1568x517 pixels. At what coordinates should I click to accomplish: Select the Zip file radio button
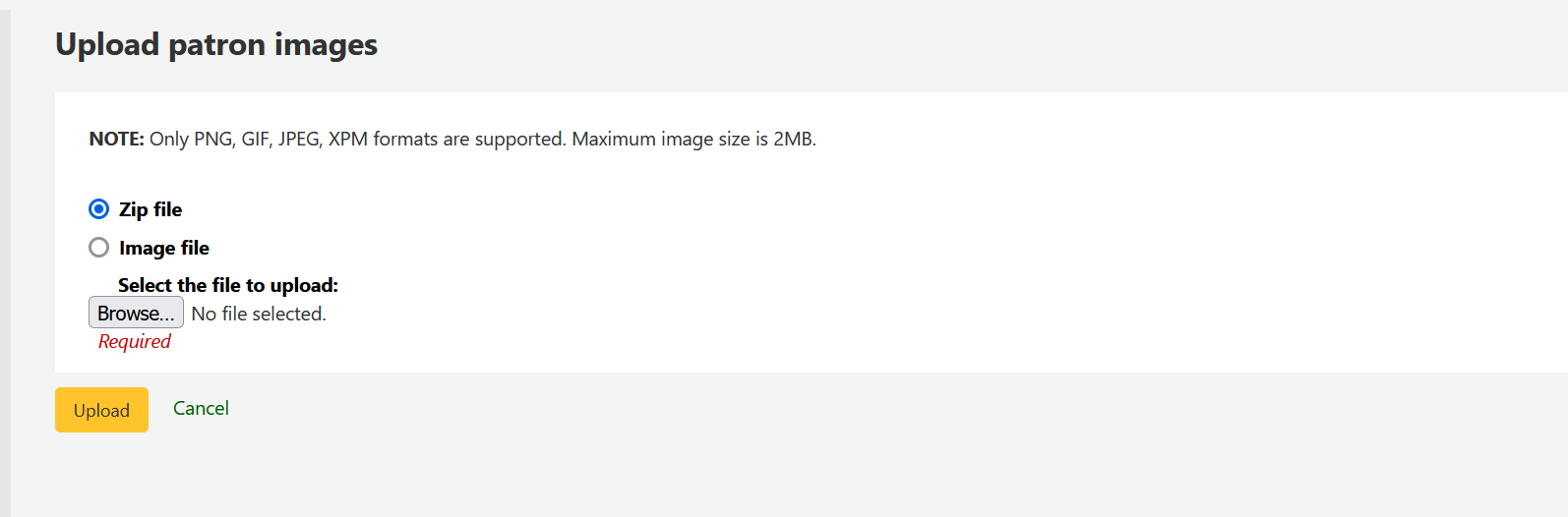(x=98, y=209)
